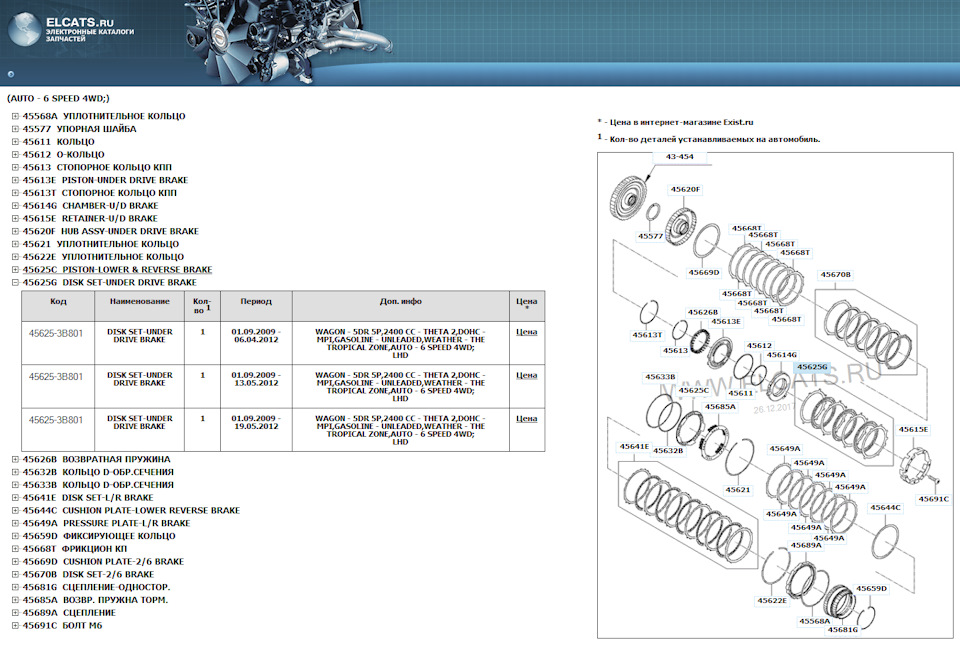Expand the 45641E DISK SET-L/R BRAKE entry
This screenshot has height=645, width=960.
pos(15,497)
